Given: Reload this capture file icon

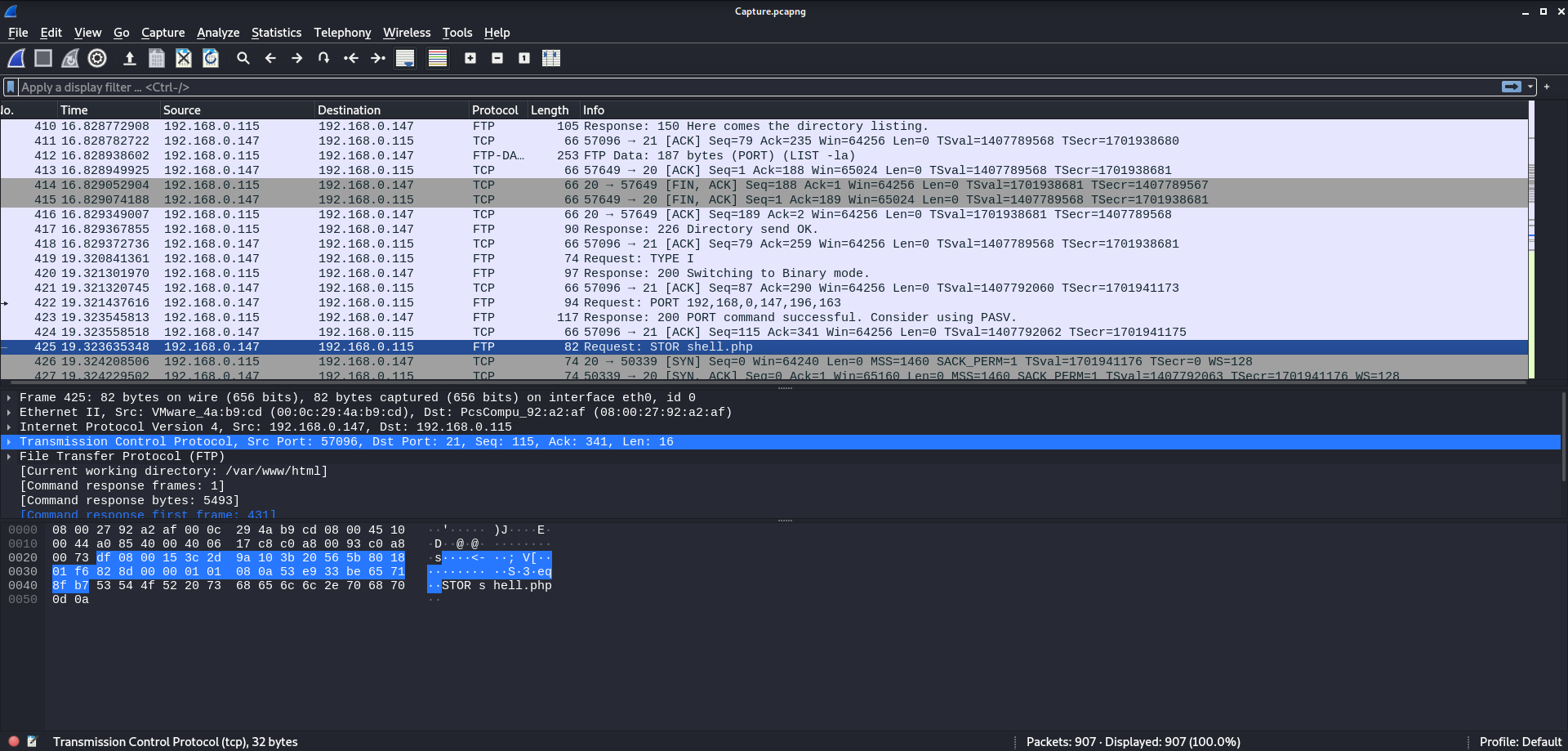Looking at the screenshot, I should [x=211, y=58].
